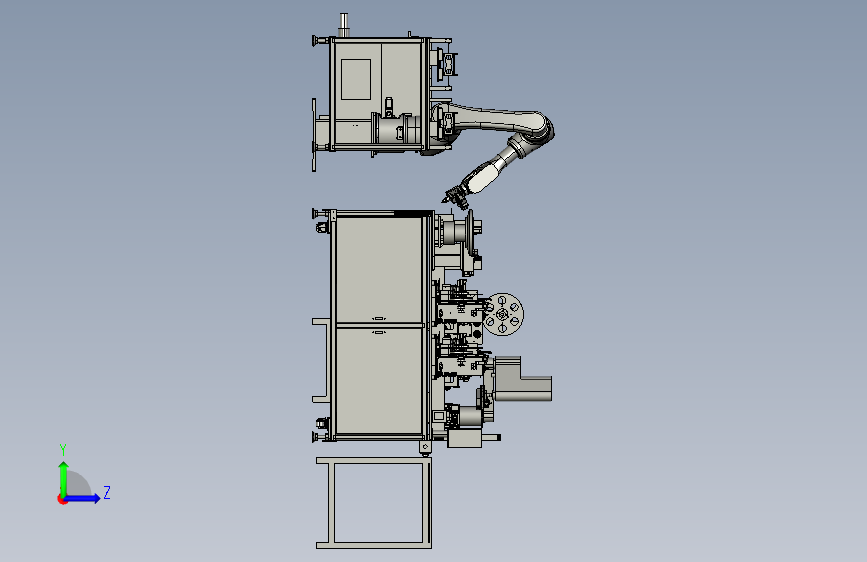The width and height of the screenshot is (867, 562).
Task: Select the empty rectangular frame below the cabinet
Action: point(374,503)
